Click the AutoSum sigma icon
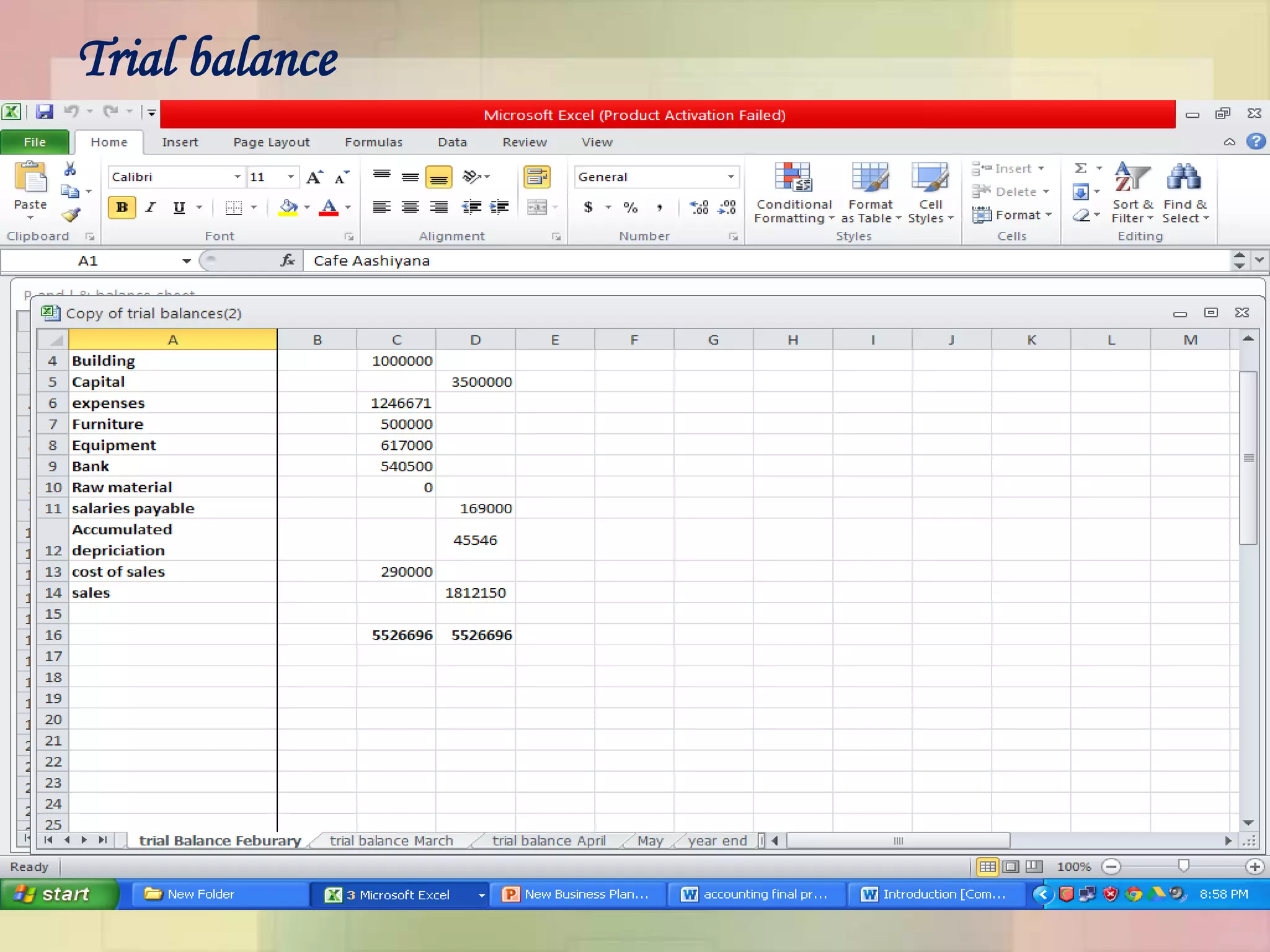Image resolution: width=1270 pixels, height=952 pixels. (x=1081, y=168)
